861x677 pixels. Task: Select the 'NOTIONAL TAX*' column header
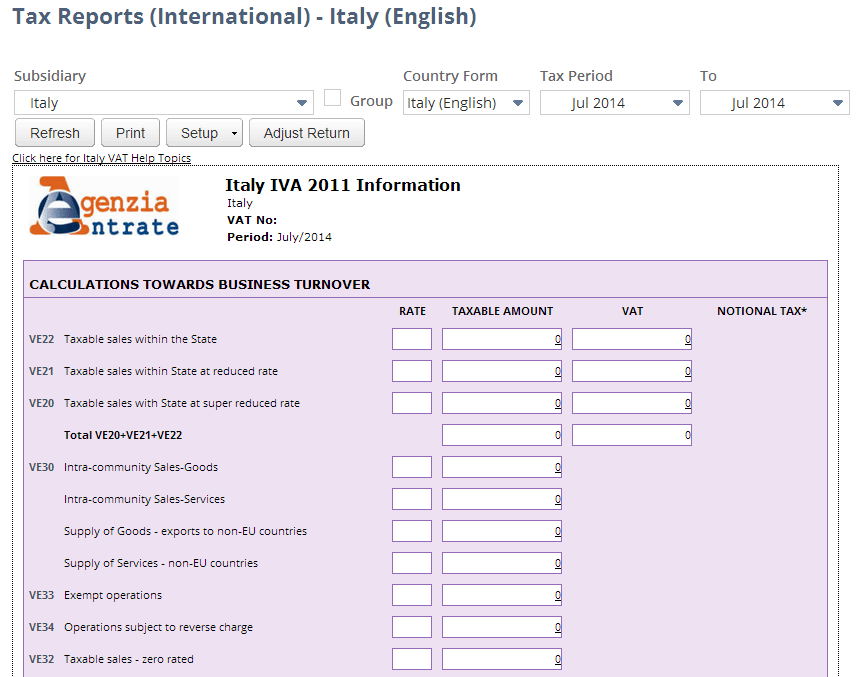point(762,311)
